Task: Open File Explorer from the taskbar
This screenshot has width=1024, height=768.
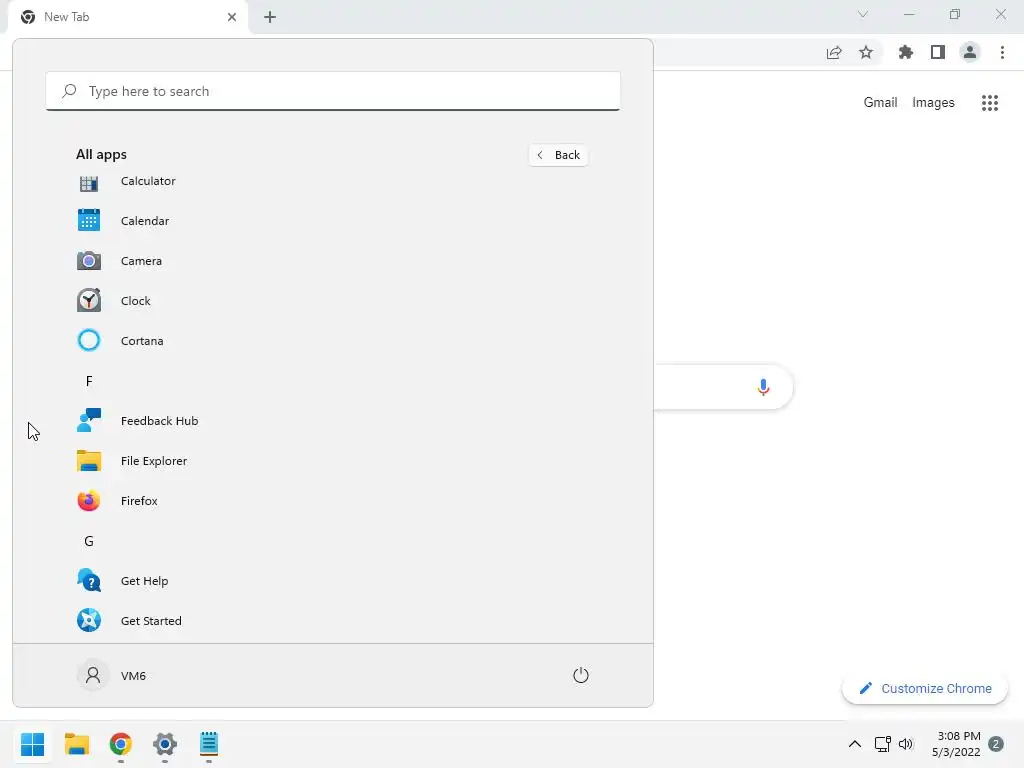Action: (x=77, y=744)
